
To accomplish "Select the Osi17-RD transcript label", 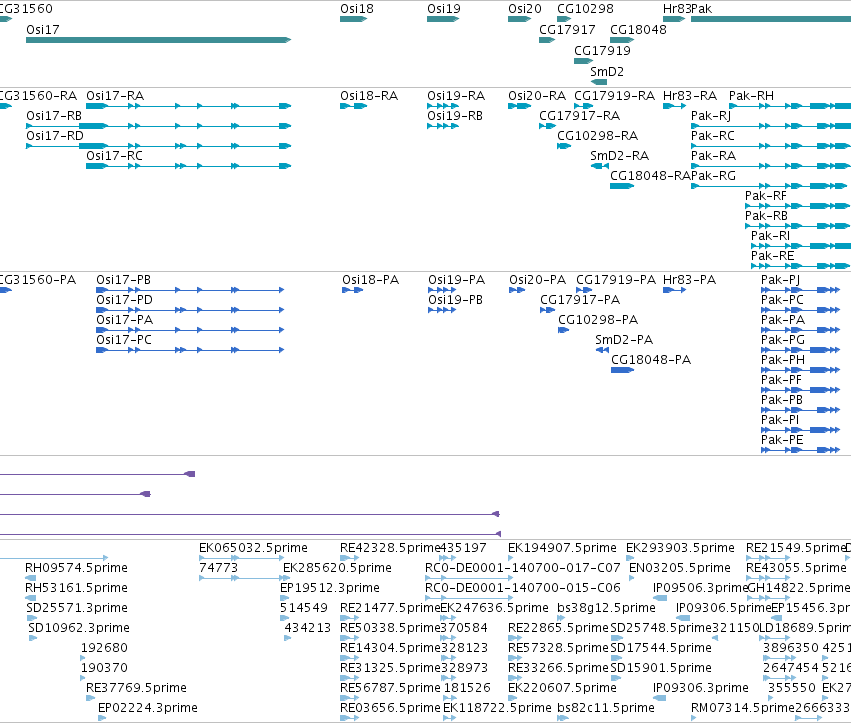I will pyautogui.click(x=55, y=136).
